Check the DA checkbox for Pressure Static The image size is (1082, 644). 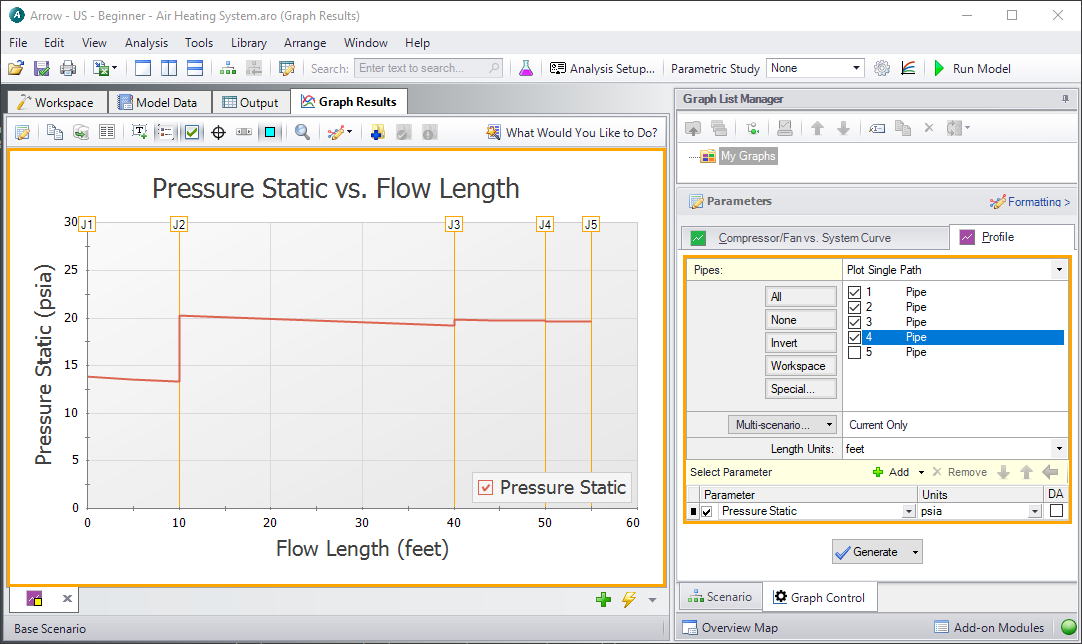(1056, 511)
